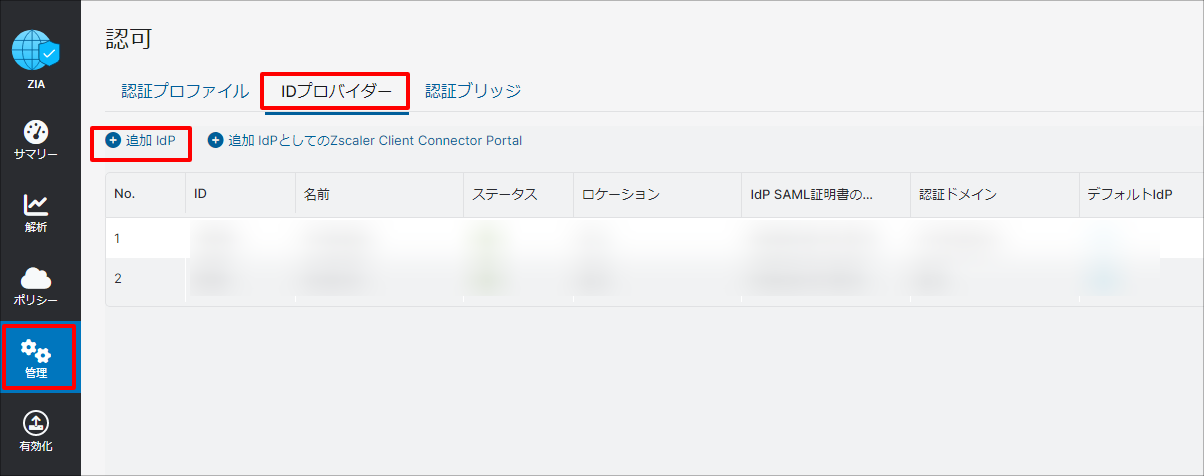
Task: Select the IDプロバイダー tab
Action: pos(335,91)
